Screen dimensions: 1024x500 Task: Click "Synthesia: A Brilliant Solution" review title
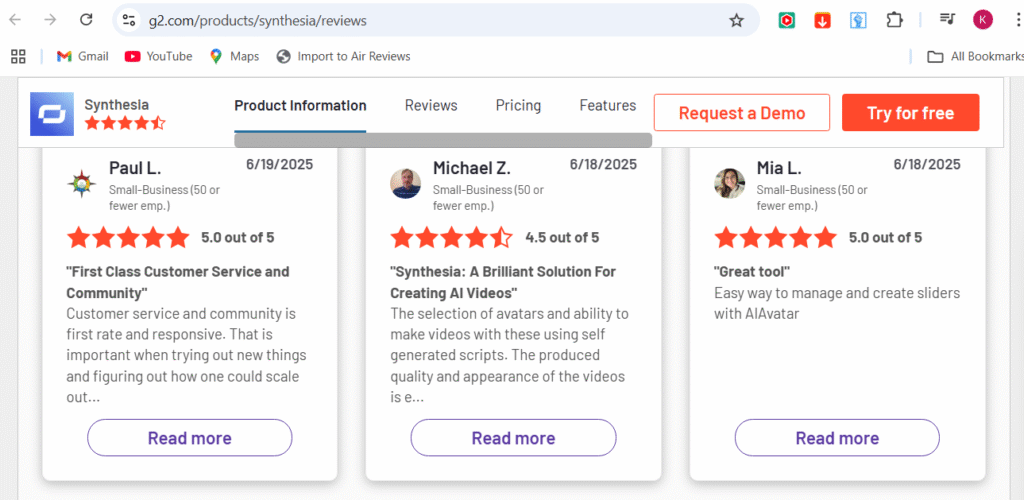pos(503,282)
